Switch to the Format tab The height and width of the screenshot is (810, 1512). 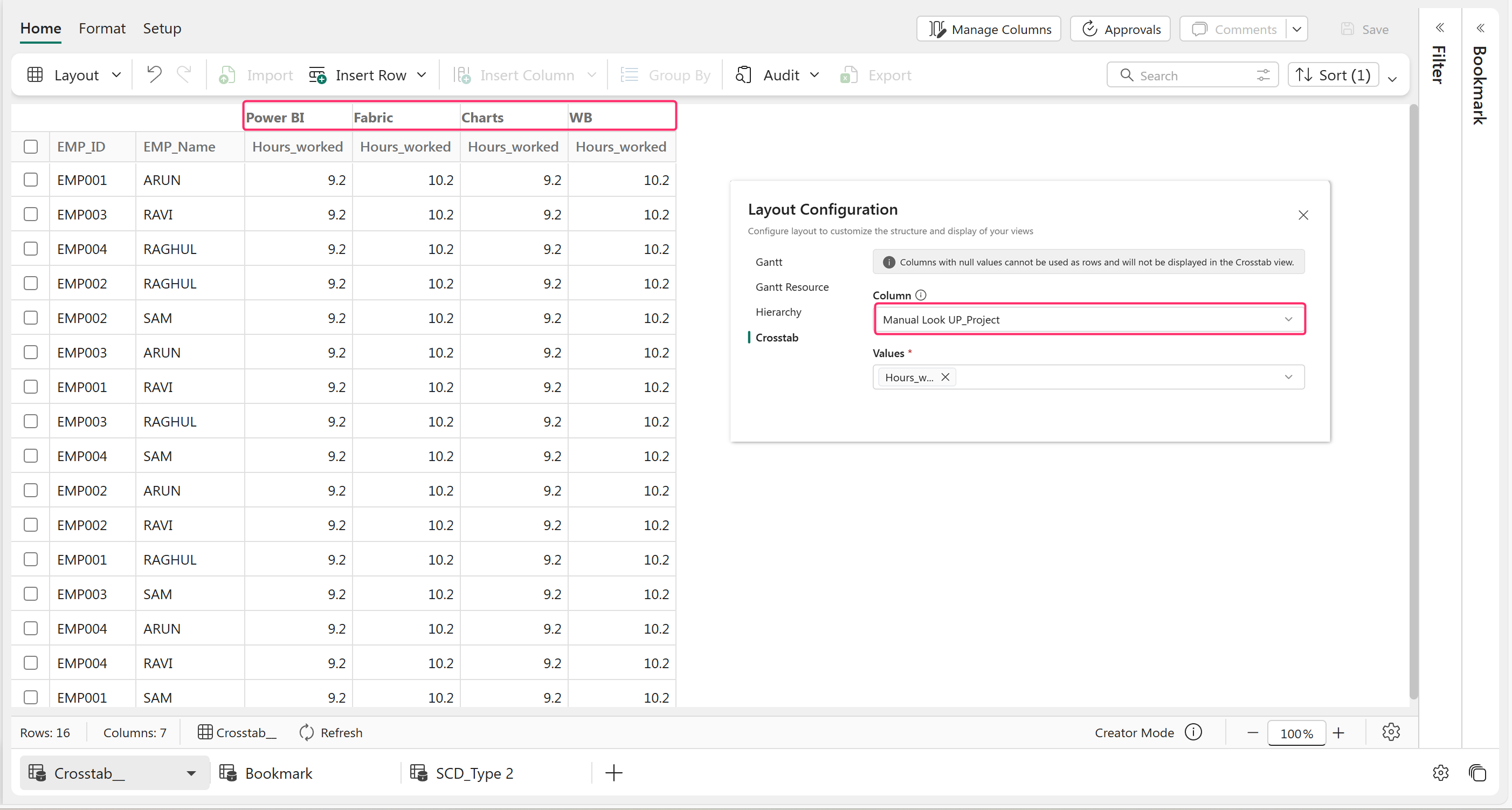click(x=102, y=28)
